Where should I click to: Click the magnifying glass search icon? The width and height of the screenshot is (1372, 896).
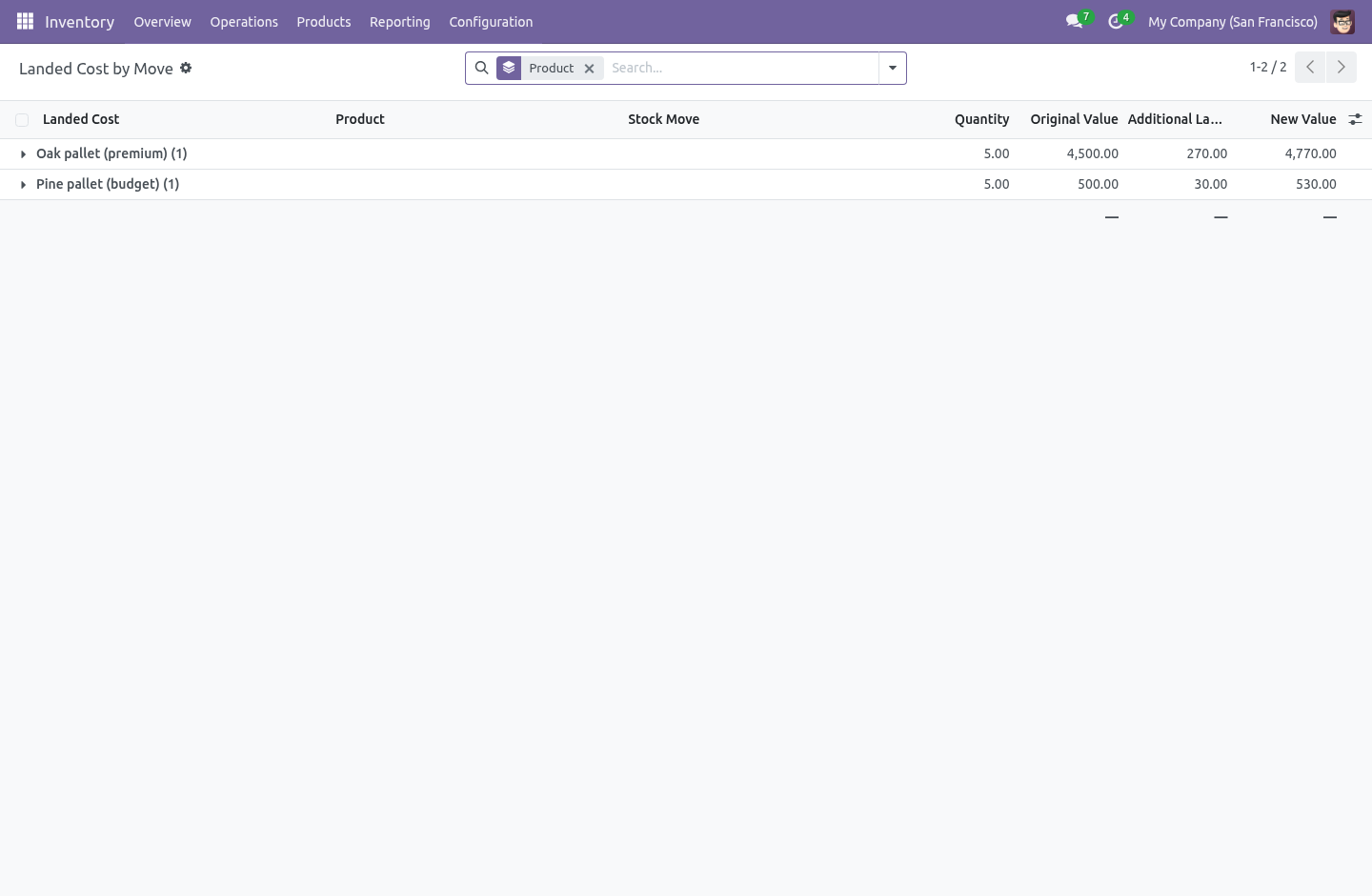(481, 68)
